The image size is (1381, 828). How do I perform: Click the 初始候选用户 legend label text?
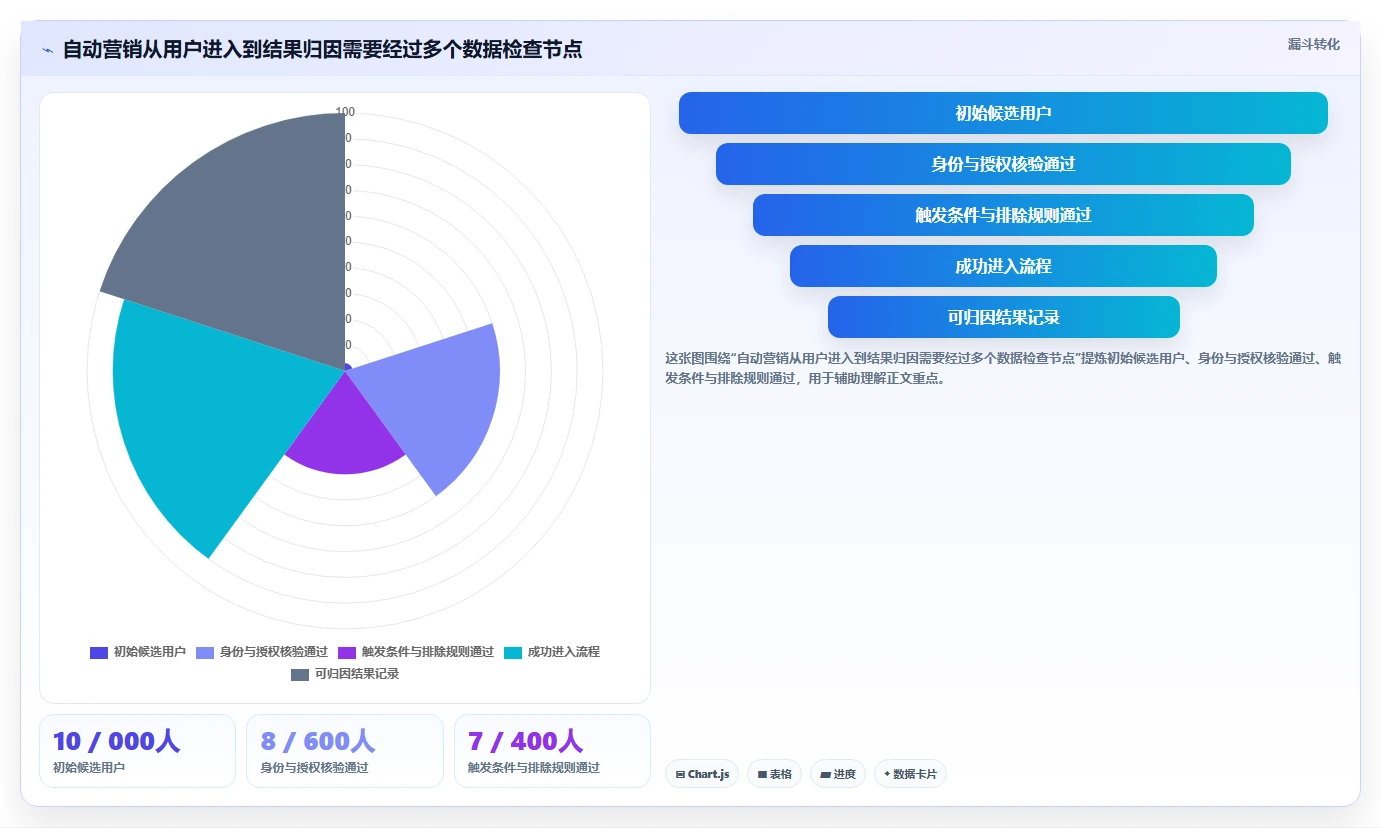coord(150,652)
